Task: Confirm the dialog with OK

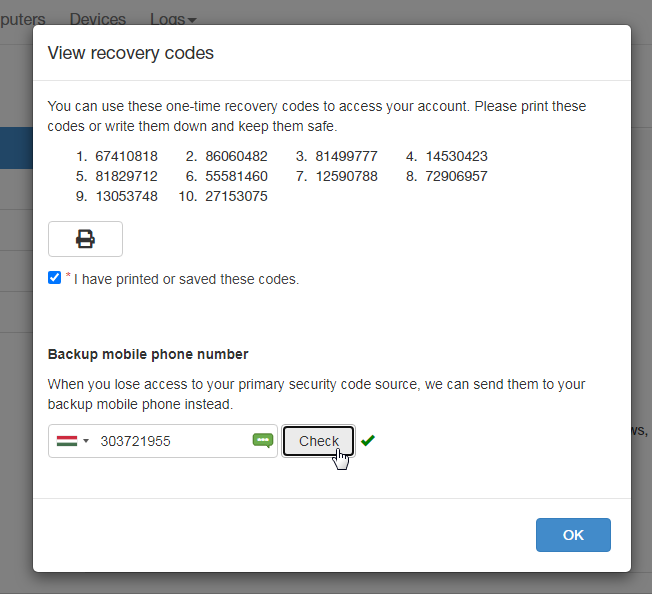Action: point(573,535)
